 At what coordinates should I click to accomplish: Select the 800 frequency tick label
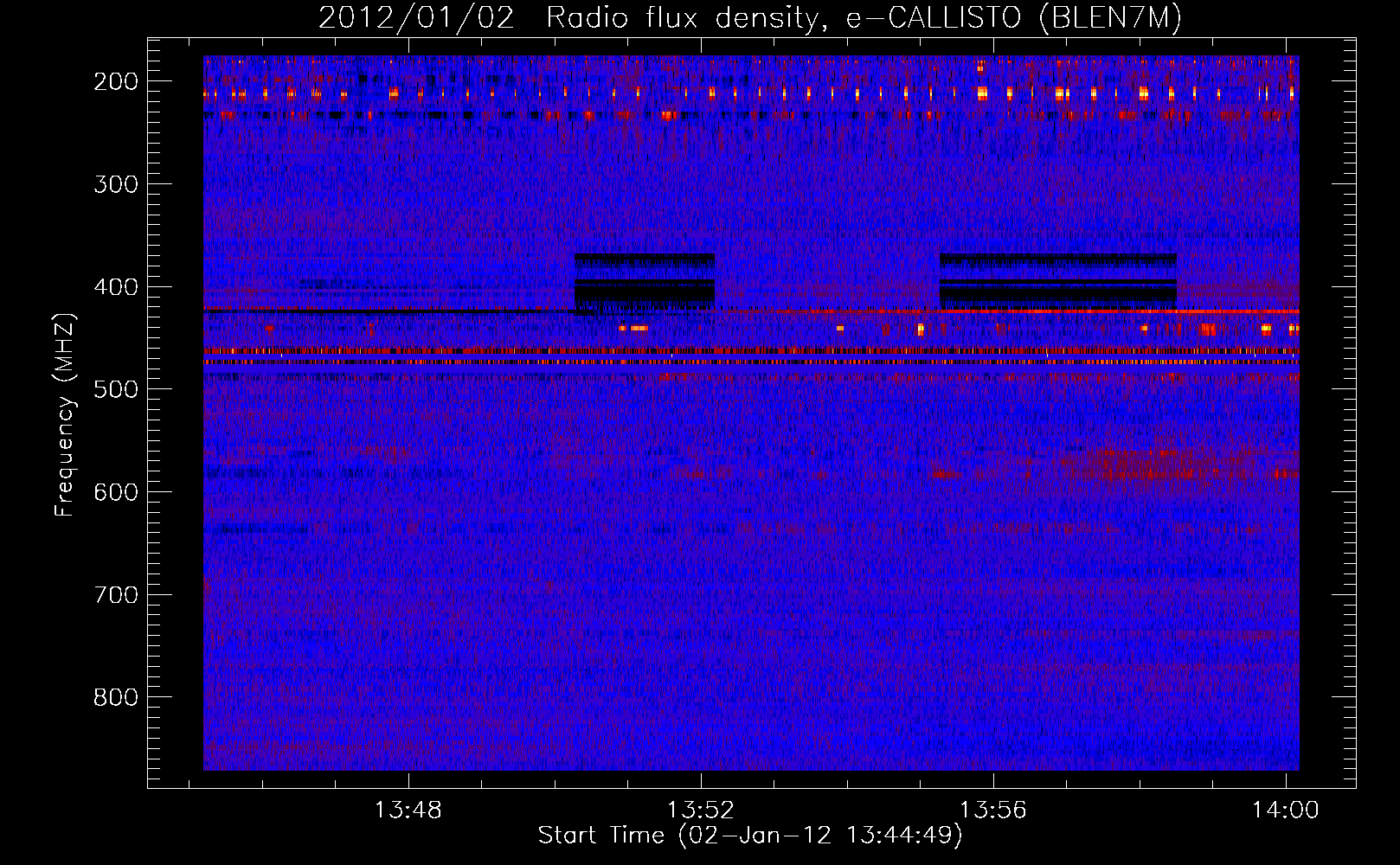click(116, 697)
